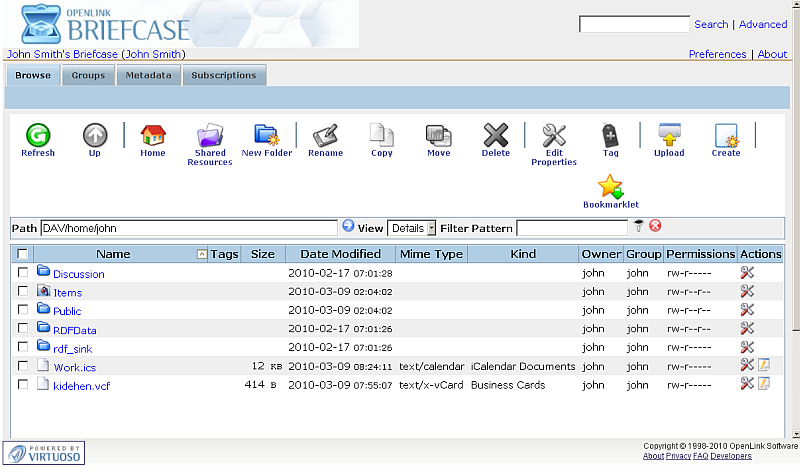Image resolution: width=800 pixels, height=476 pixels.
Task: Open the kidehen.vcf file
Action: click(x=81, y=385)
